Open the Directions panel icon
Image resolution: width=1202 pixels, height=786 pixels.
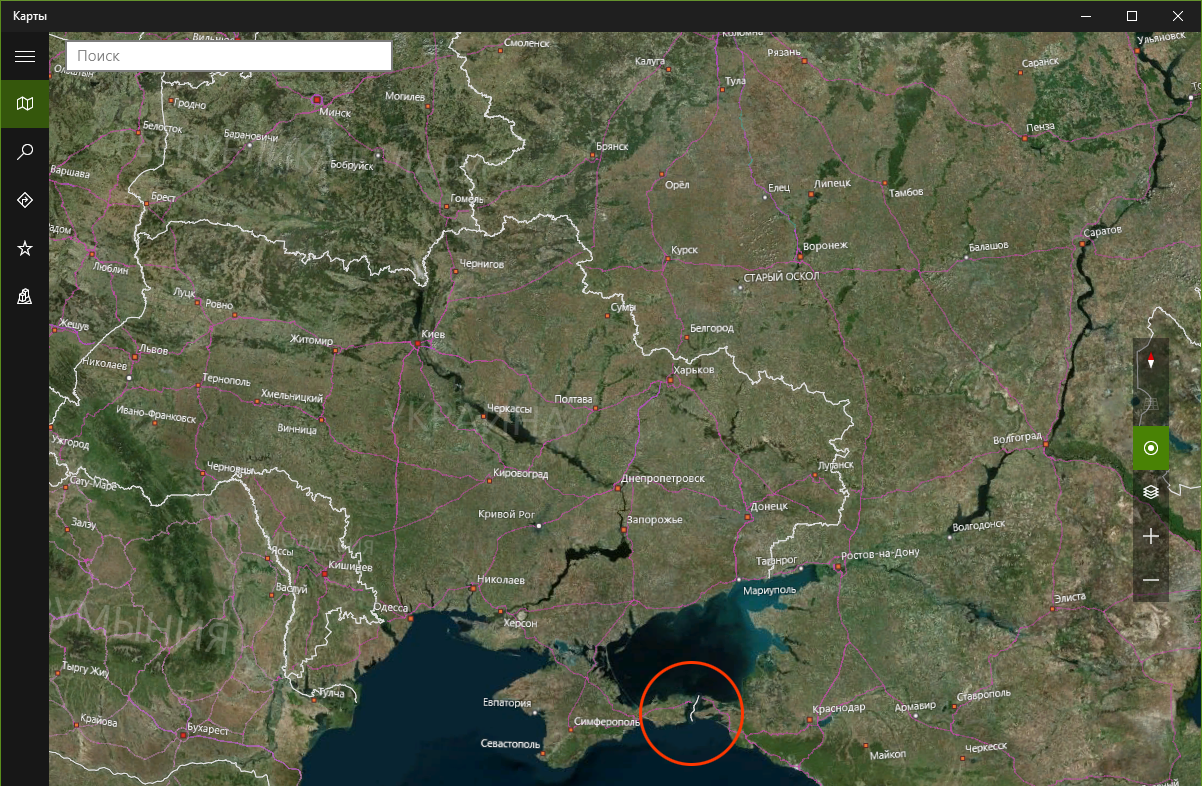(x=24, y=200)
